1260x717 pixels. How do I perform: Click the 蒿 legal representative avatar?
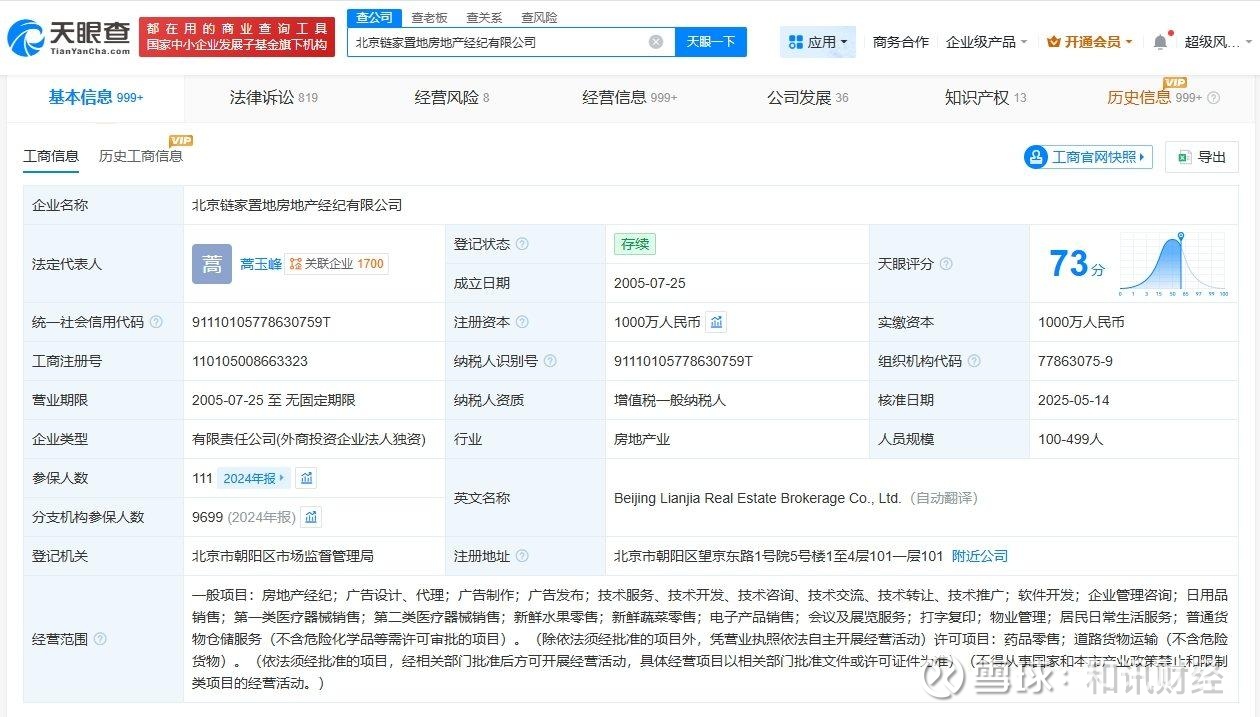pos(212,264)
